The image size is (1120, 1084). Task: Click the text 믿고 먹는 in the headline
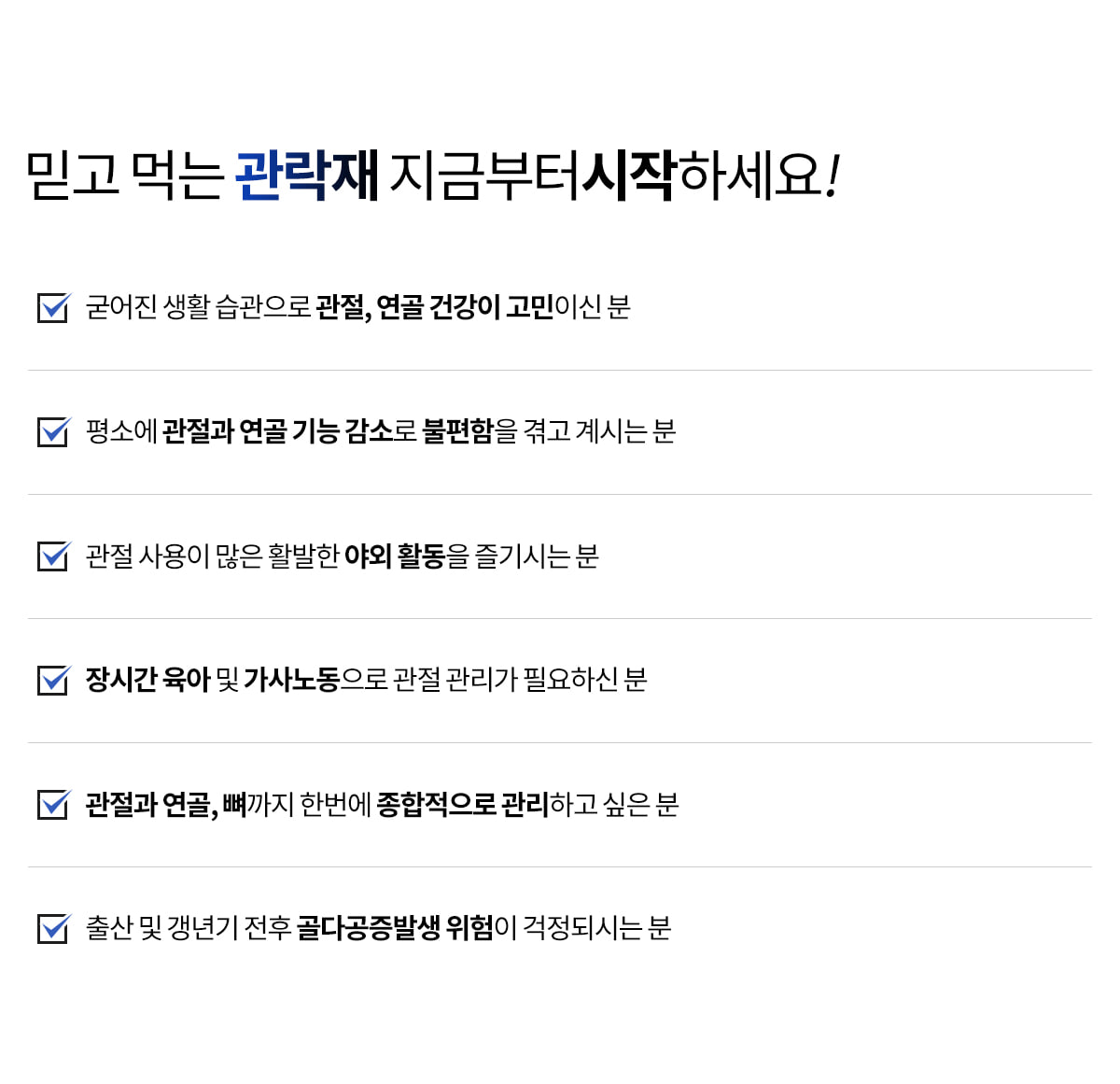point(125,175)
